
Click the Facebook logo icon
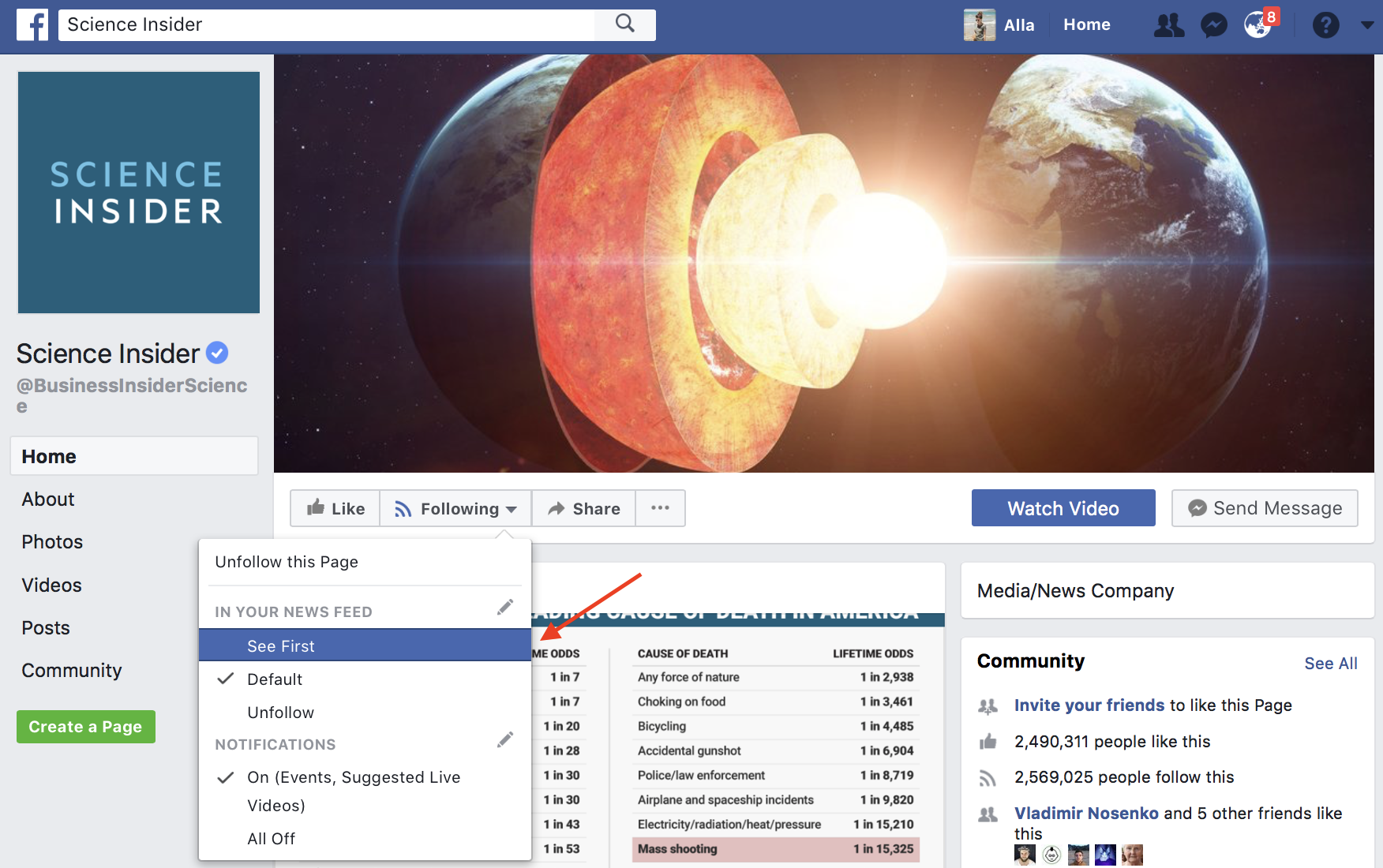32,24
